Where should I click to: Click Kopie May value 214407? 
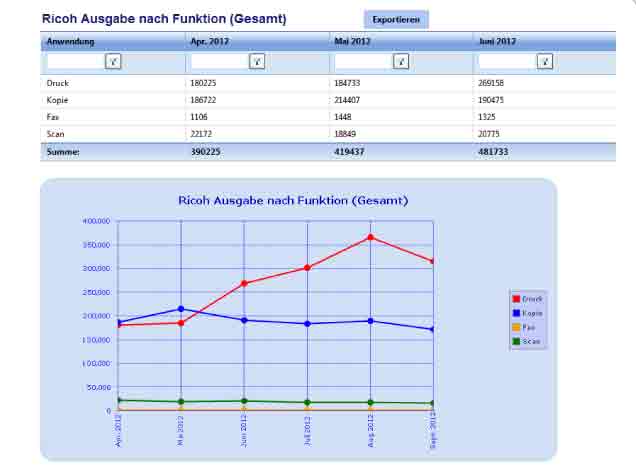pyautogui.click(x=347, y=100)
